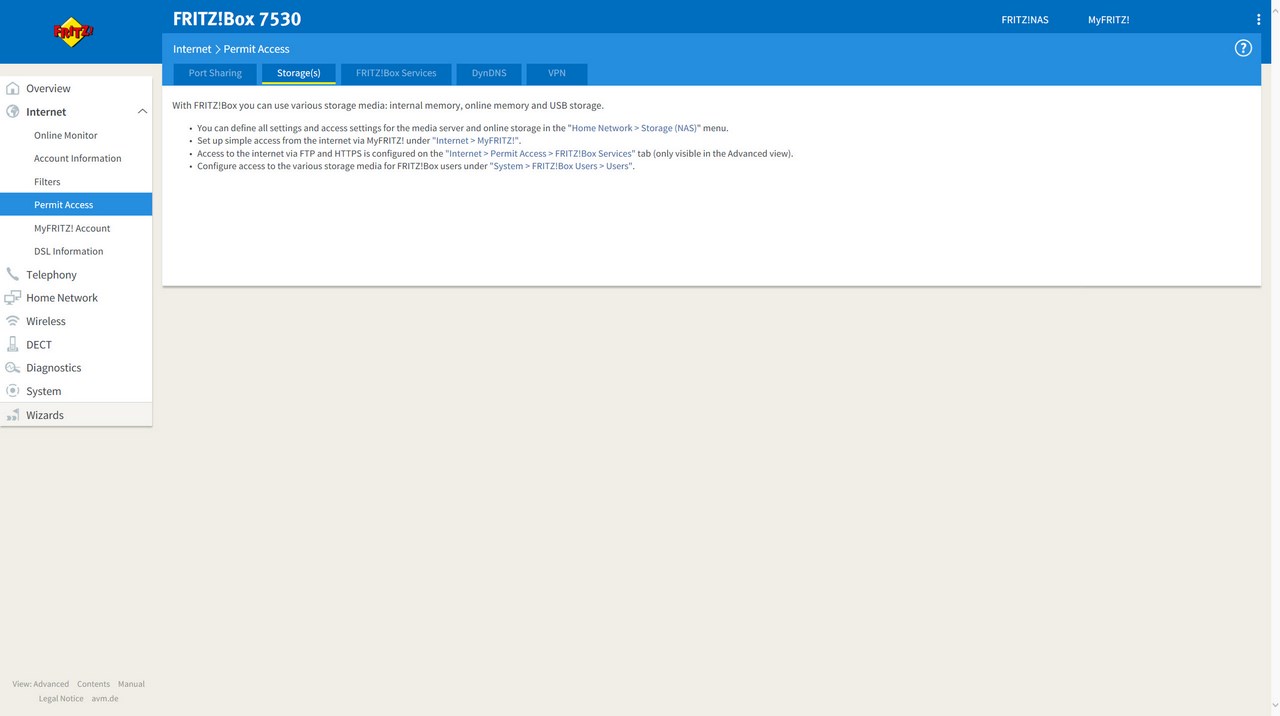Open Diagnostics menu label
The height and width of the screenshot is (716, 1280).
click(x=54, y=368)
